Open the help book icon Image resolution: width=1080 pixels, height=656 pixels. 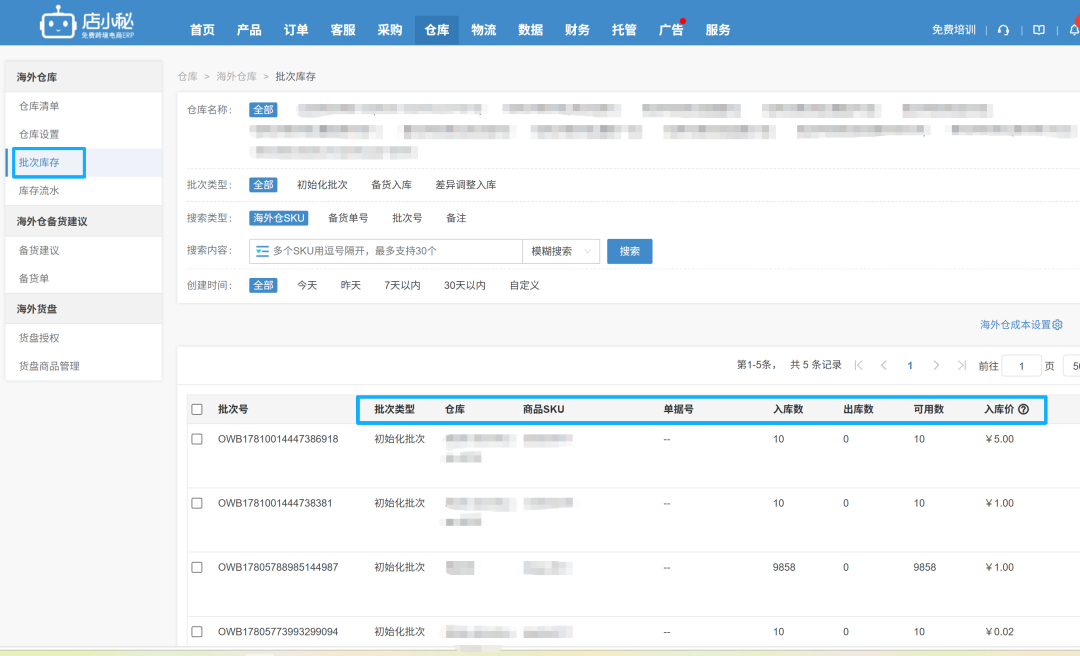1039,30
